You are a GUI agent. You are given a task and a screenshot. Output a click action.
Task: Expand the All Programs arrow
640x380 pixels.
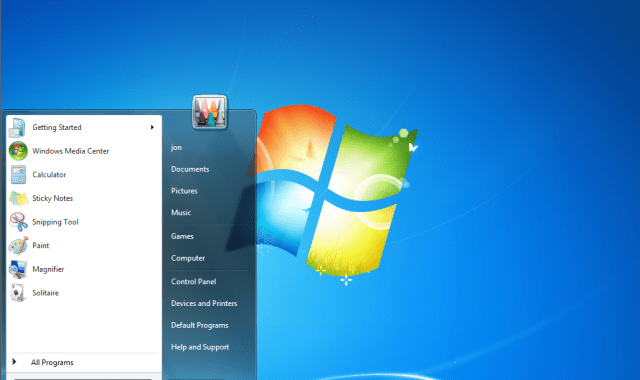[14, 362]
